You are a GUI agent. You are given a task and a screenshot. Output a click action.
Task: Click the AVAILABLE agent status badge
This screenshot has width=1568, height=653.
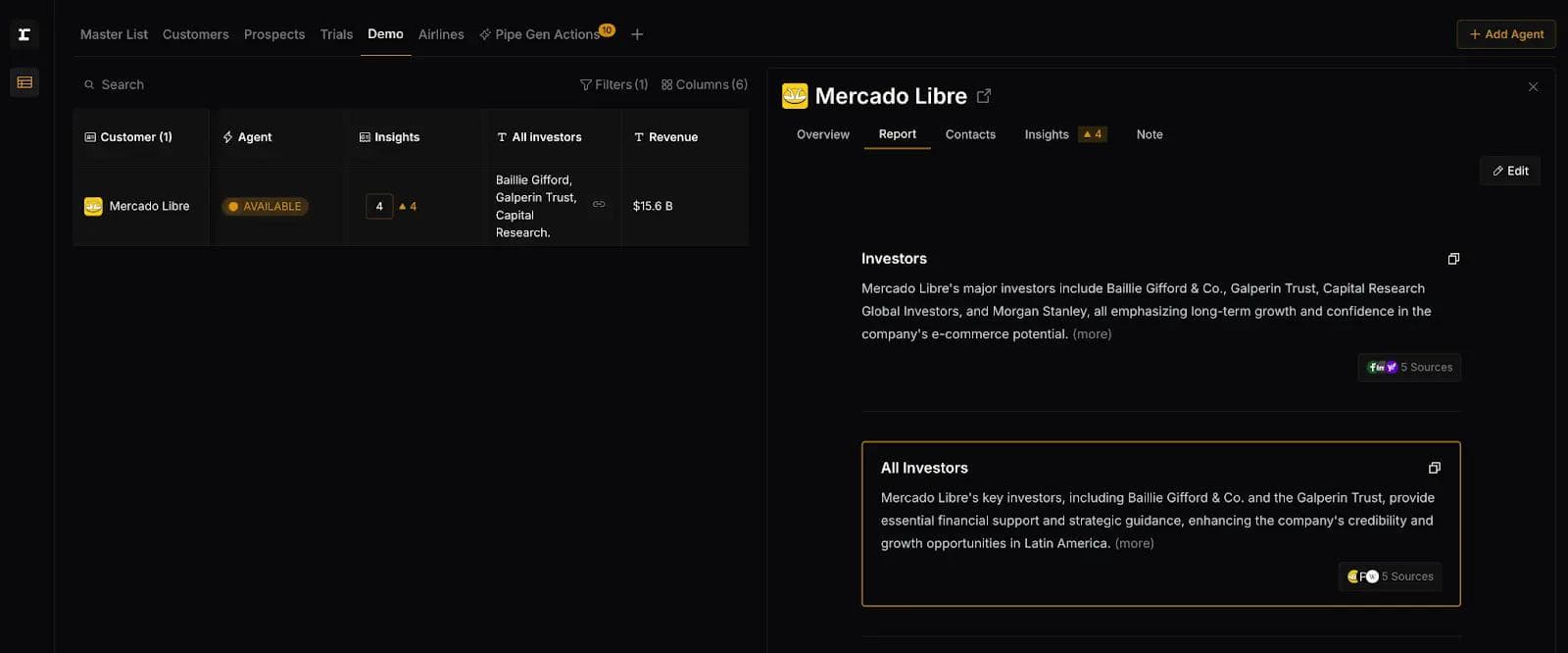pos(265,206)
